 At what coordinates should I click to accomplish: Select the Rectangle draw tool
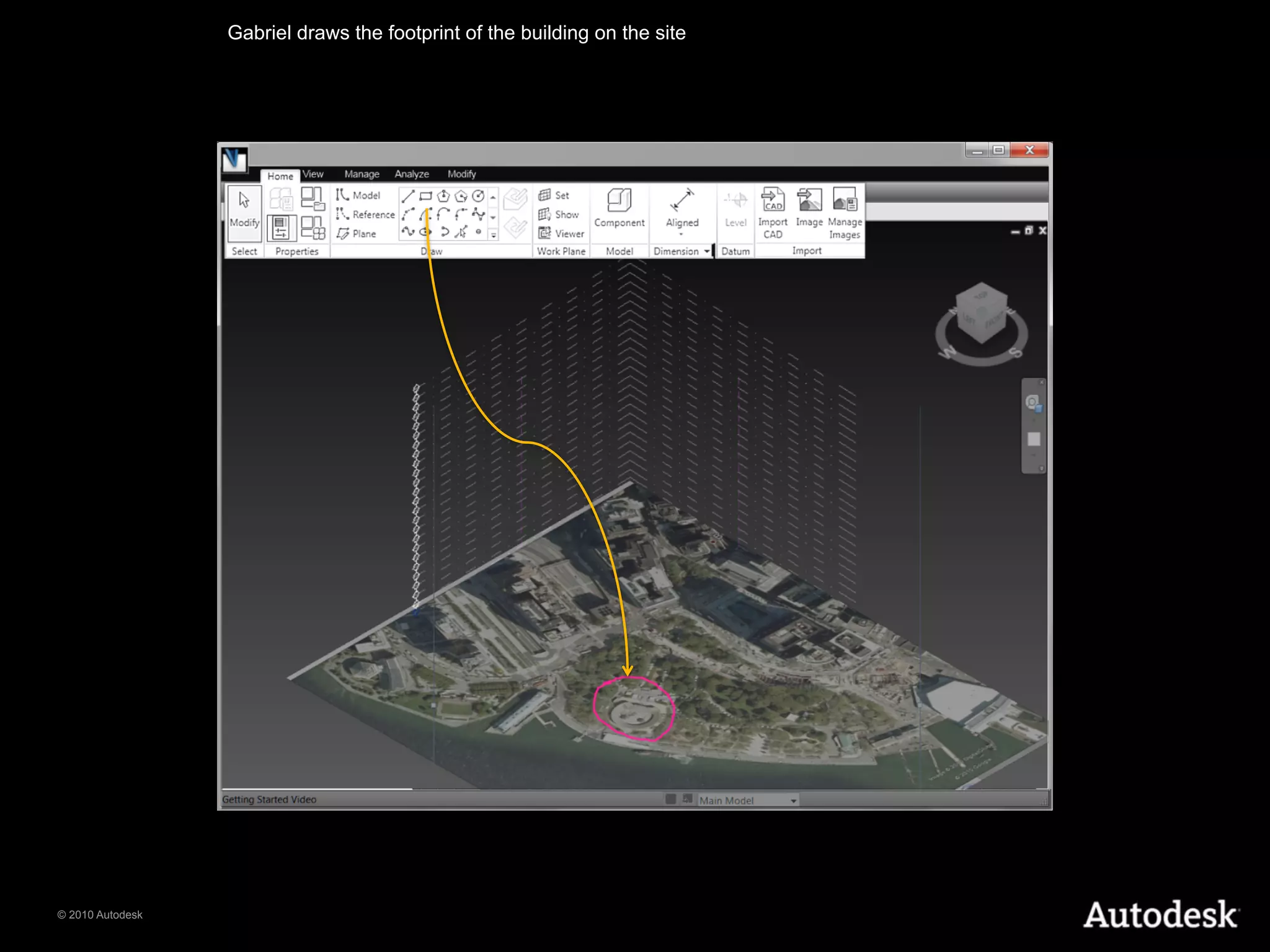[425, 196]
